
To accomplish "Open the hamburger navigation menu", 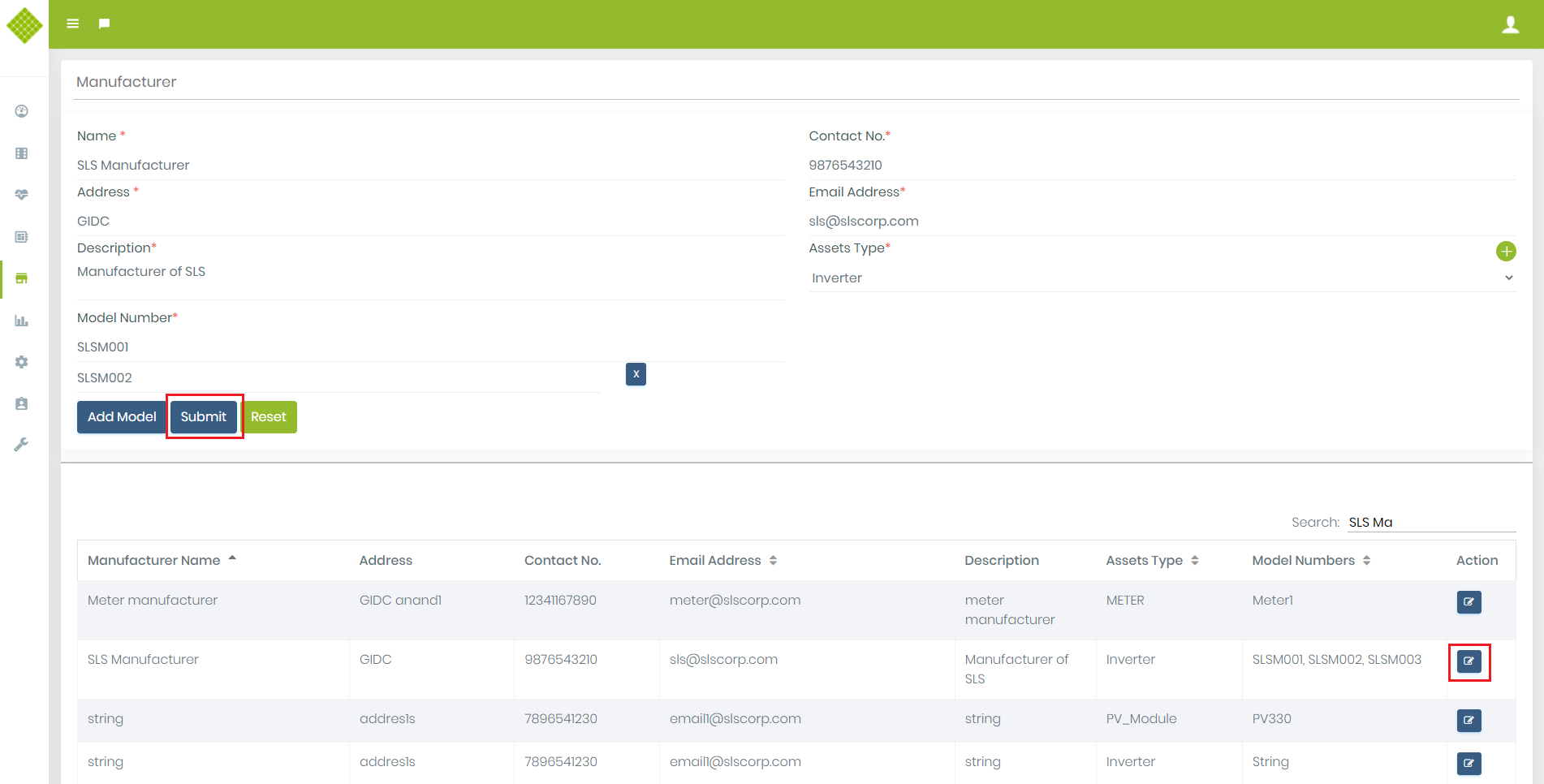I will pos(72,23).
